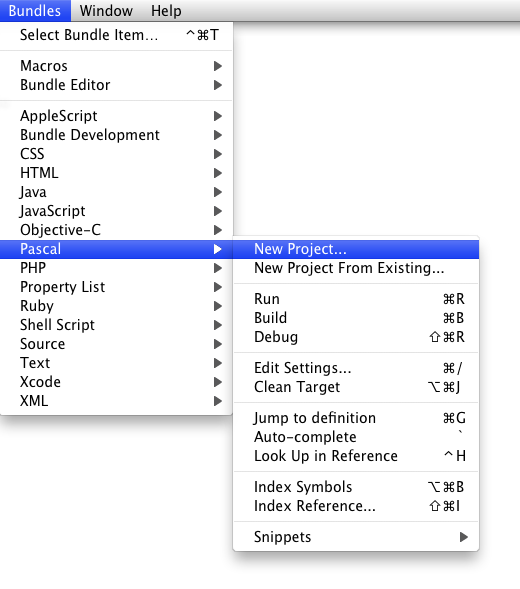Expand the Bundle Editor submenu
The image size is (520, 589).
(116, 85)
